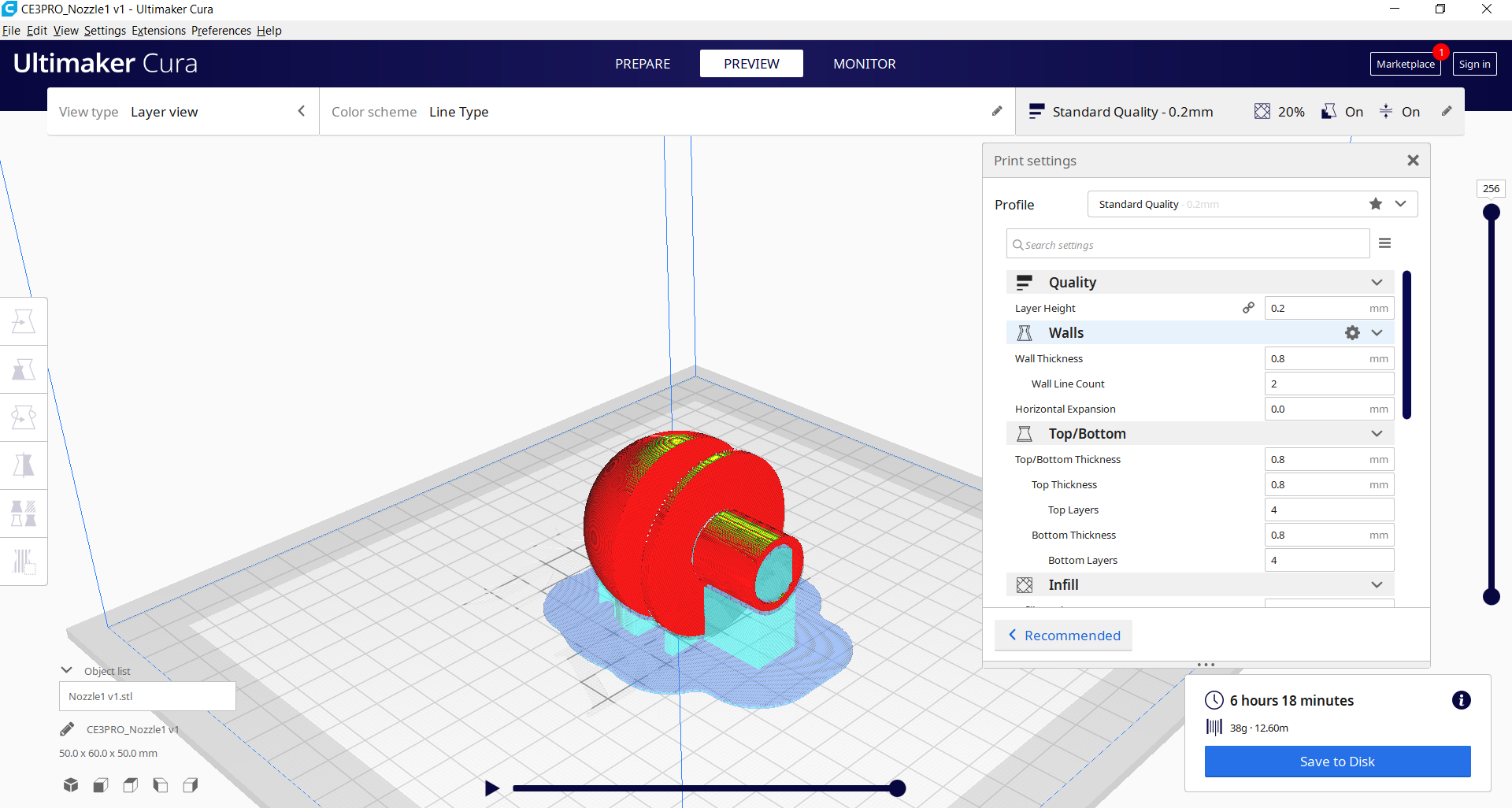
Task: Switch back to Recommended settings
Action: click(x=1064, y=636)
